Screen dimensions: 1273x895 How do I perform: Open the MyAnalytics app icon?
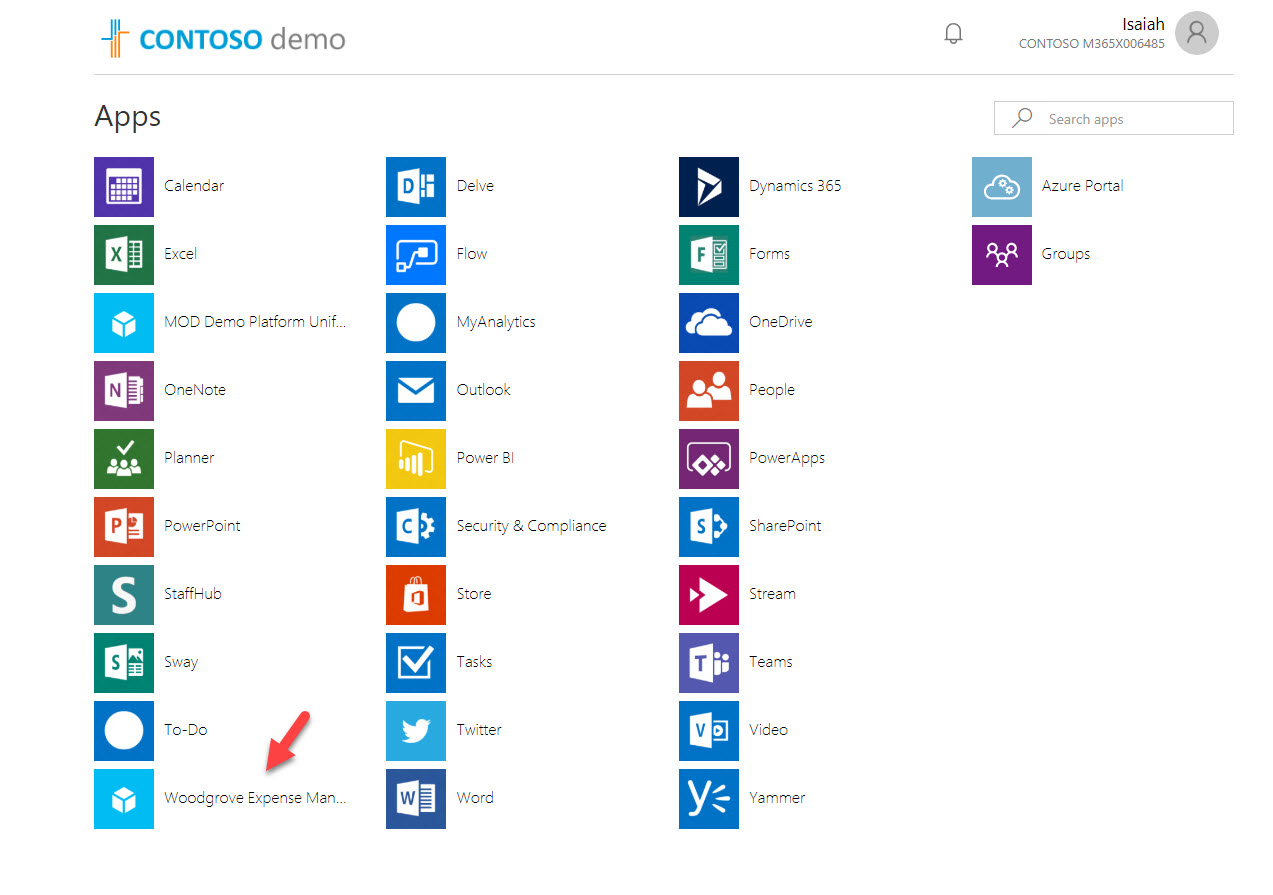coord(416,322)
